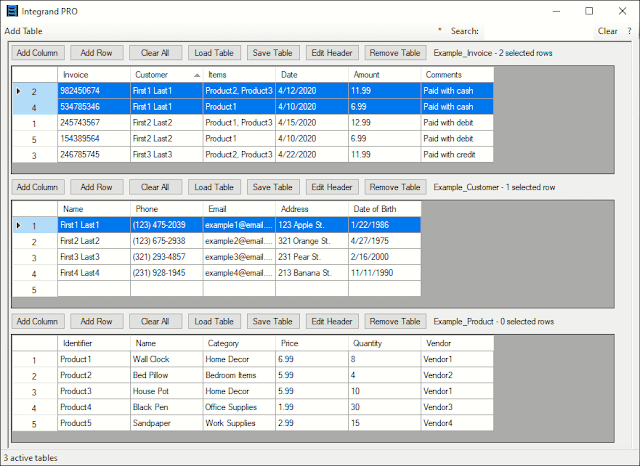
Task: Load Table for Example_Customer
Action: pos(214,187)
